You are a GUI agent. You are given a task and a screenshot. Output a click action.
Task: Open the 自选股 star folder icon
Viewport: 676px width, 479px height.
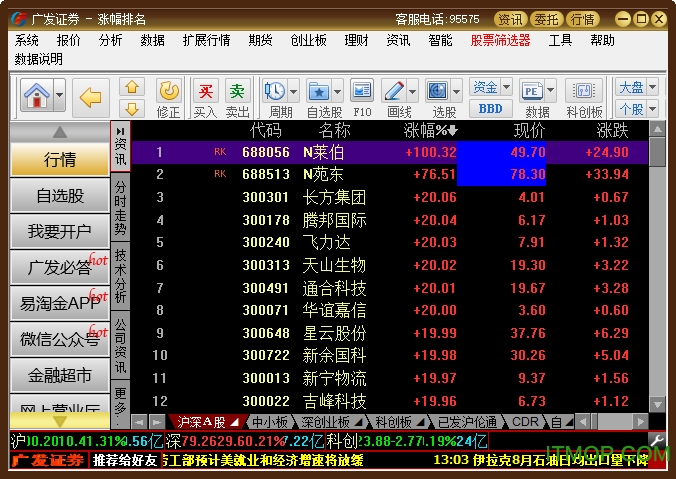click(x=319, y=91)
